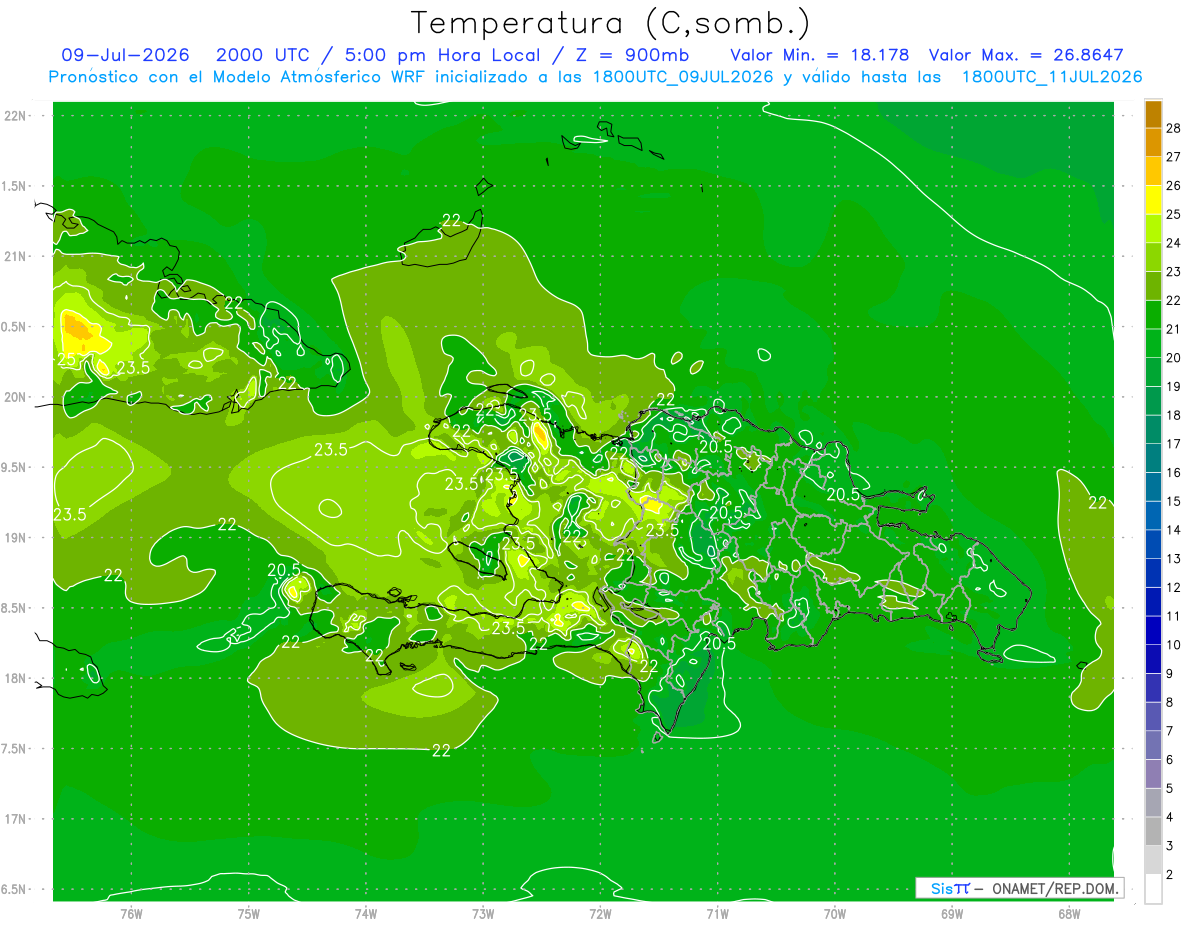Screen dimensions: 1200x927
Task: Click the 'Valor Min. = 18.178' readout
Action: 820,55
